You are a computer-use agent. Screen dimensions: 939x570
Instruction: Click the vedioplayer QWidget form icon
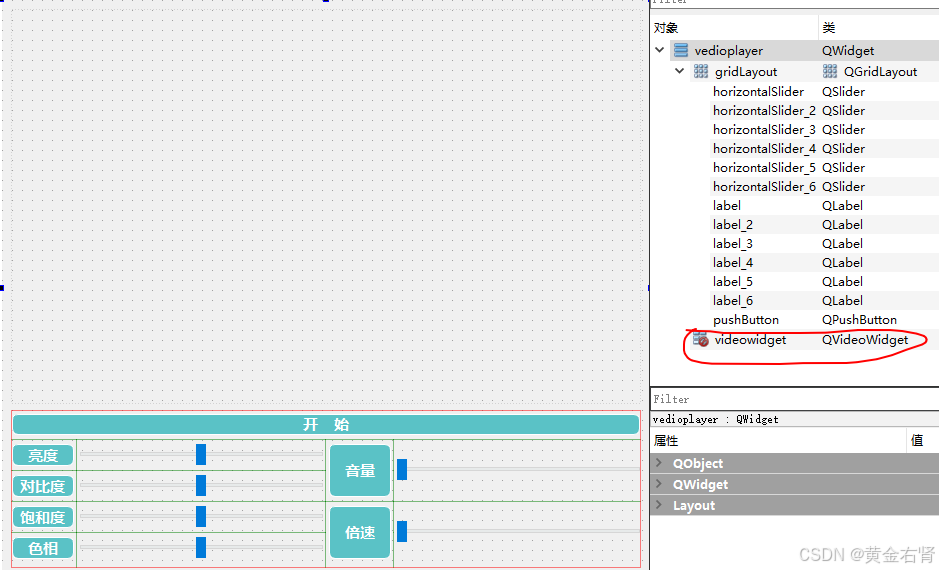tap(681, 50)
